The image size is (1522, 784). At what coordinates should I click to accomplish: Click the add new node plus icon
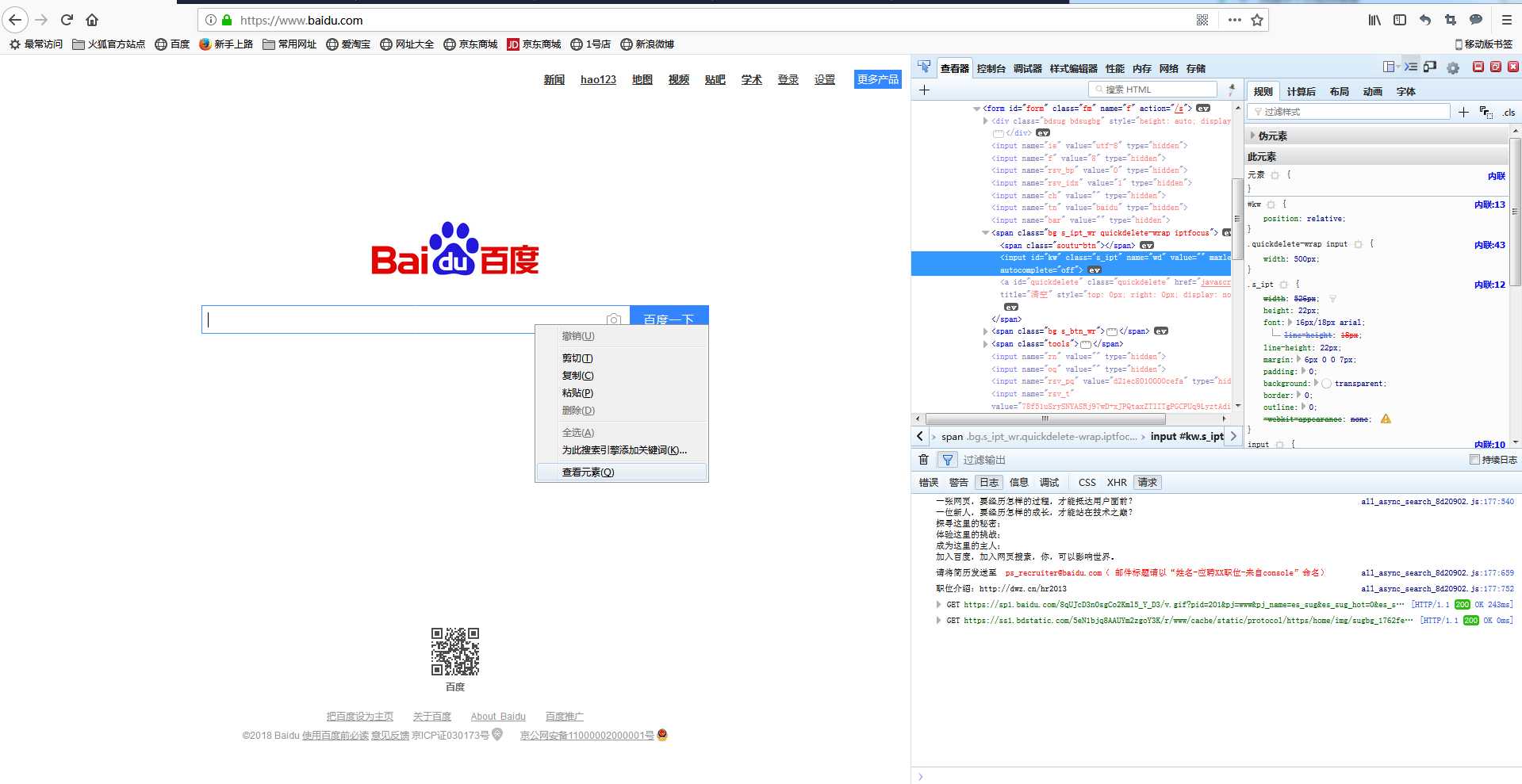coord(924,90)
